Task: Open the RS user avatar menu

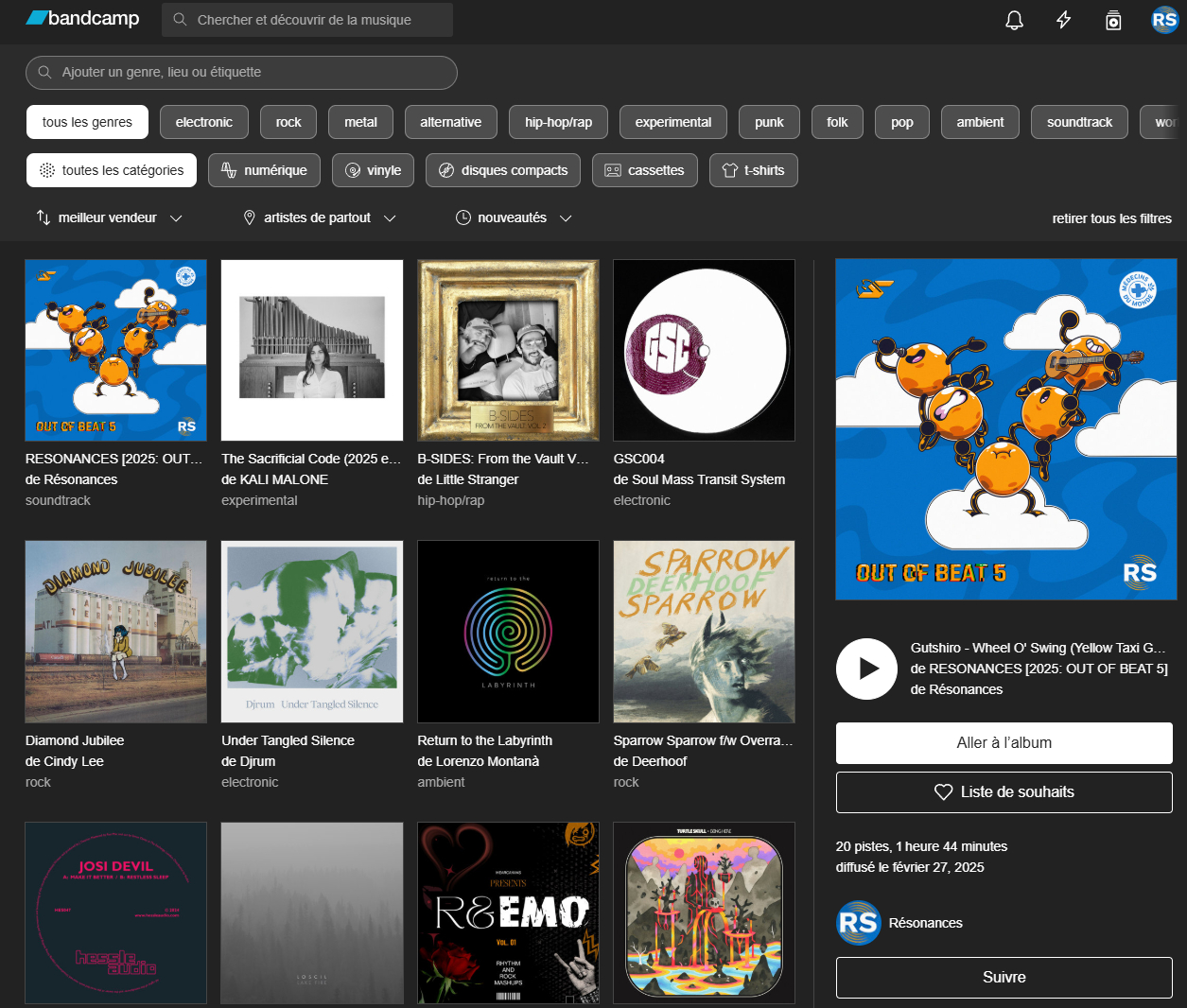Action: tap(1163, 20)
